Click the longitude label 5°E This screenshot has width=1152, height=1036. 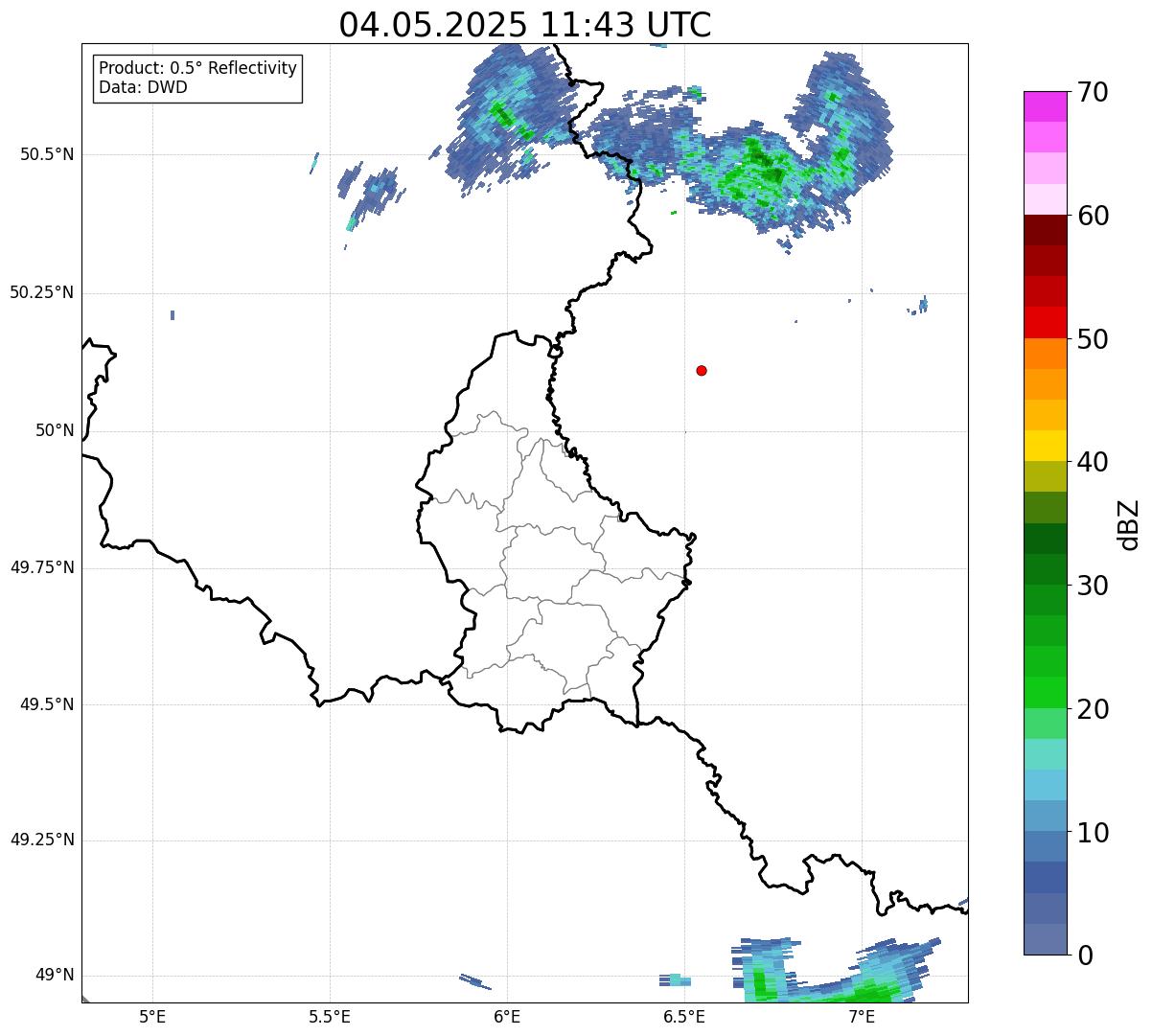click(152, 1016)
